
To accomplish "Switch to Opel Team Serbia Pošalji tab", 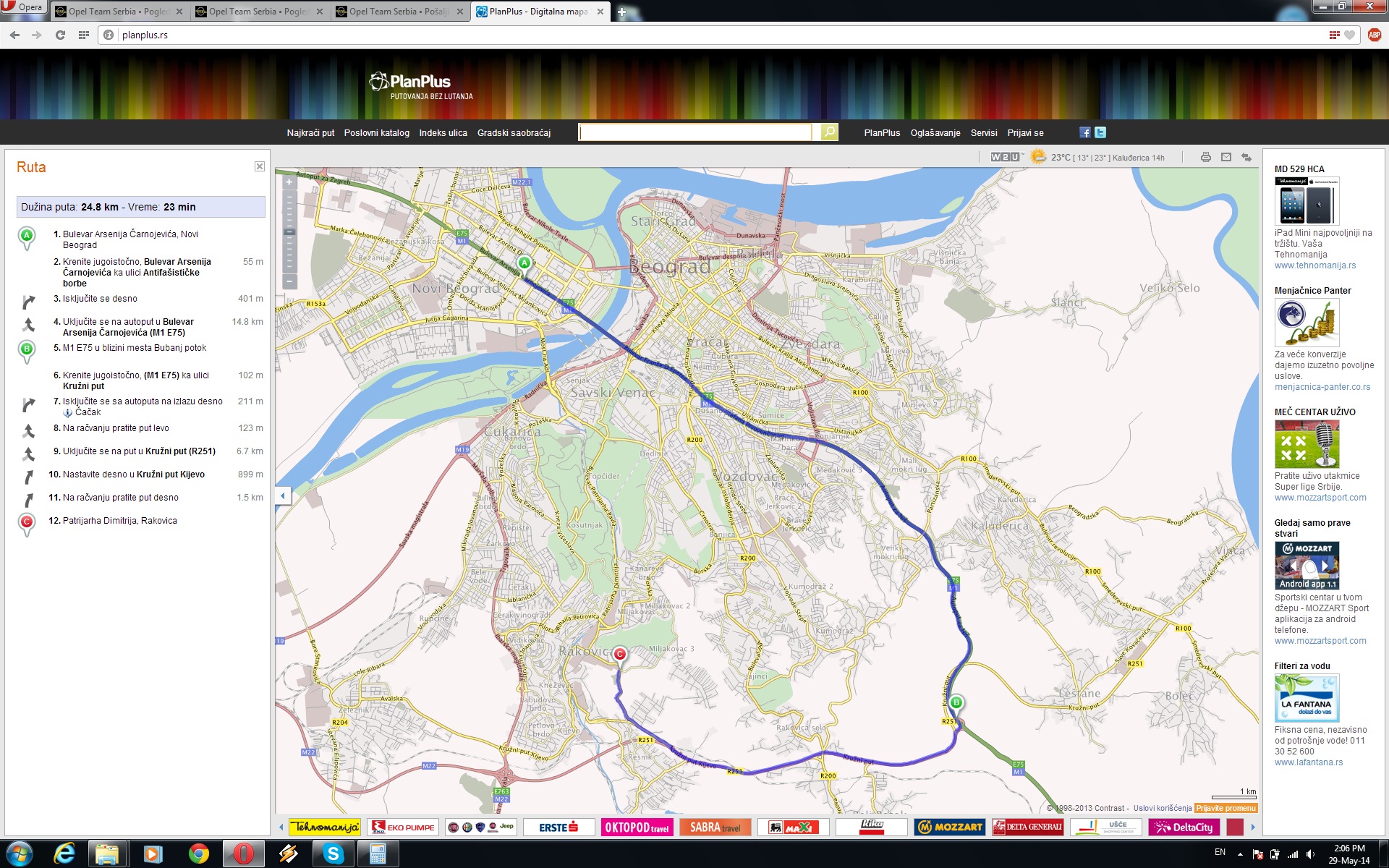I will [x=399, y=12].
